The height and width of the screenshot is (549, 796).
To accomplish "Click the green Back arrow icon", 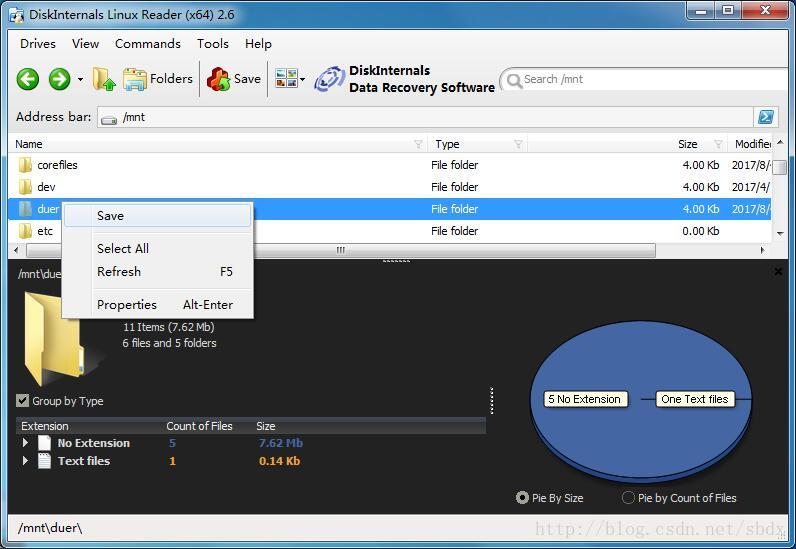I will [x=27, y=79].
